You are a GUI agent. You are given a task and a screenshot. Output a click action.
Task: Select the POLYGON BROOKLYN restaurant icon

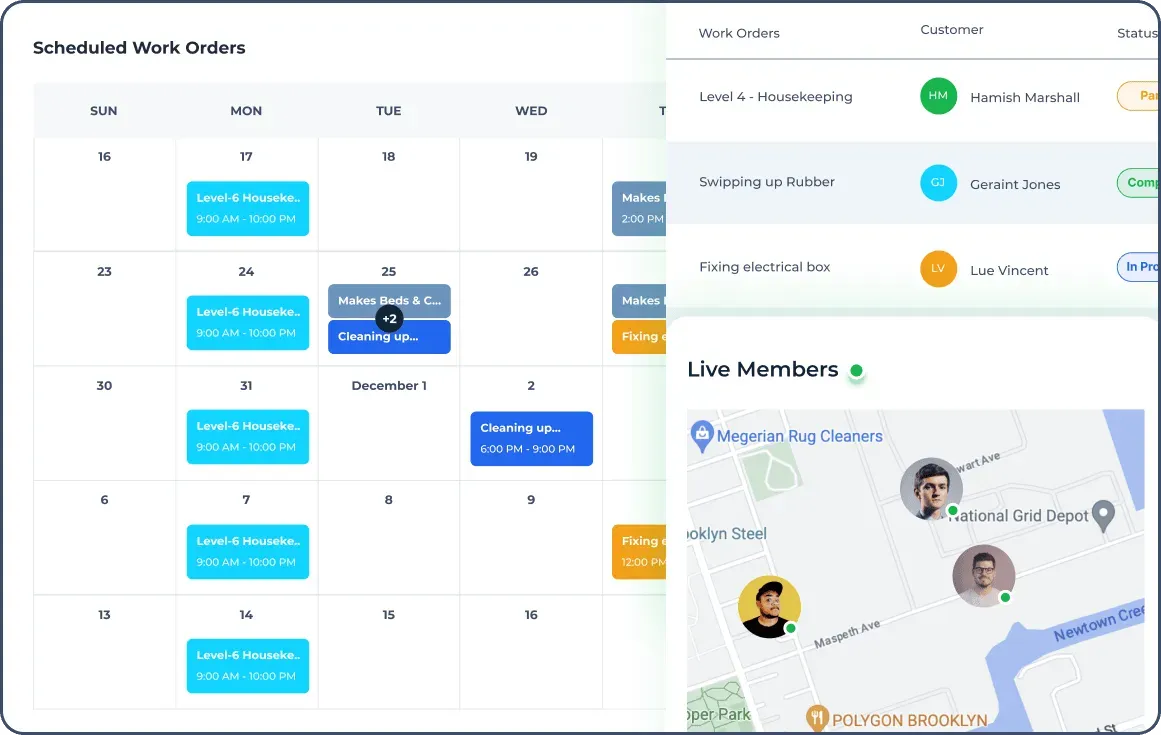(816, 717)
